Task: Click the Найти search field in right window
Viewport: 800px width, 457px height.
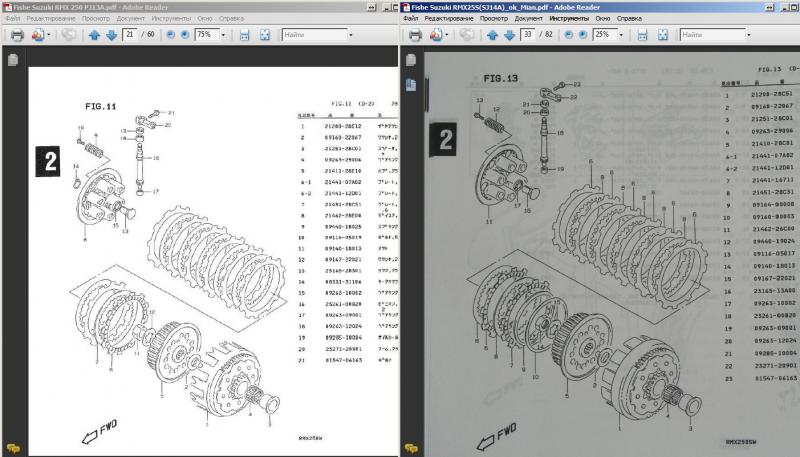Action: pyautogui.click(x=712, y=35)
